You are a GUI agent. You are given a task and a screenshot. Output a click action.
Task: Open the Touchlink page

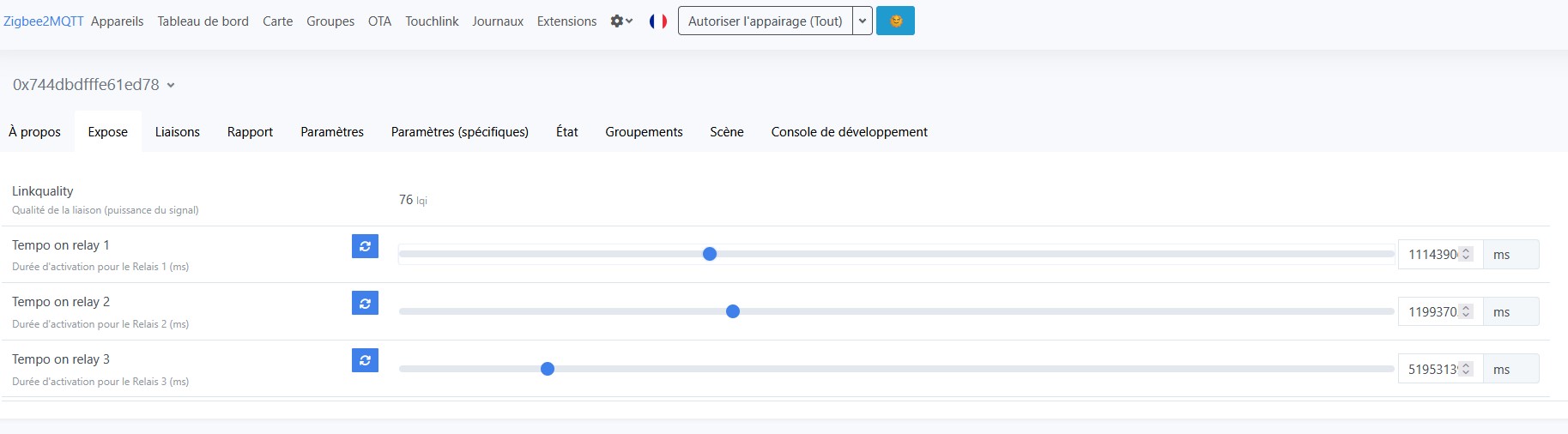pos(433,21)
